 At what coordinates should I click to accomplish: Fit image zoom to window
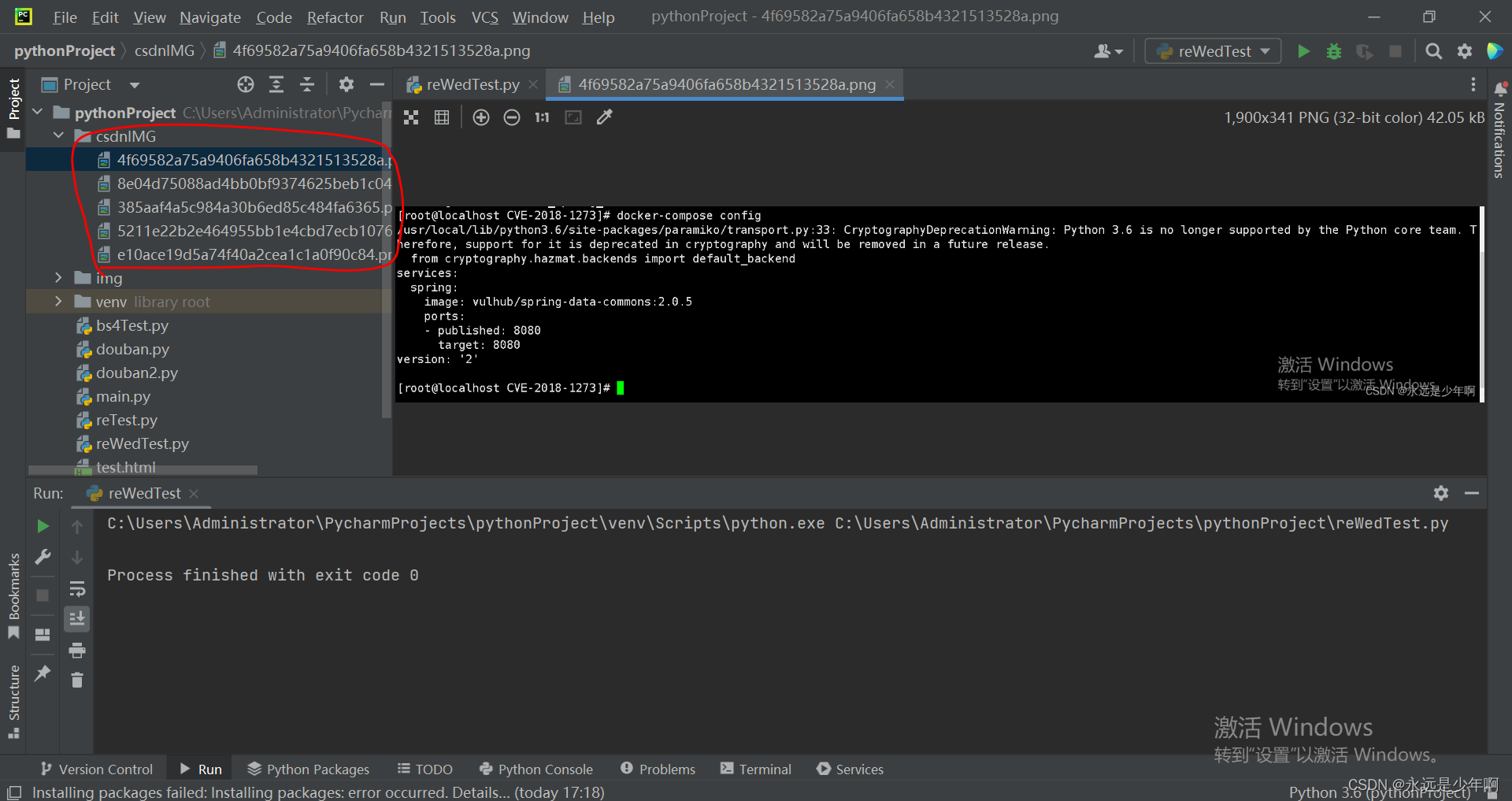tap(573, 117)
